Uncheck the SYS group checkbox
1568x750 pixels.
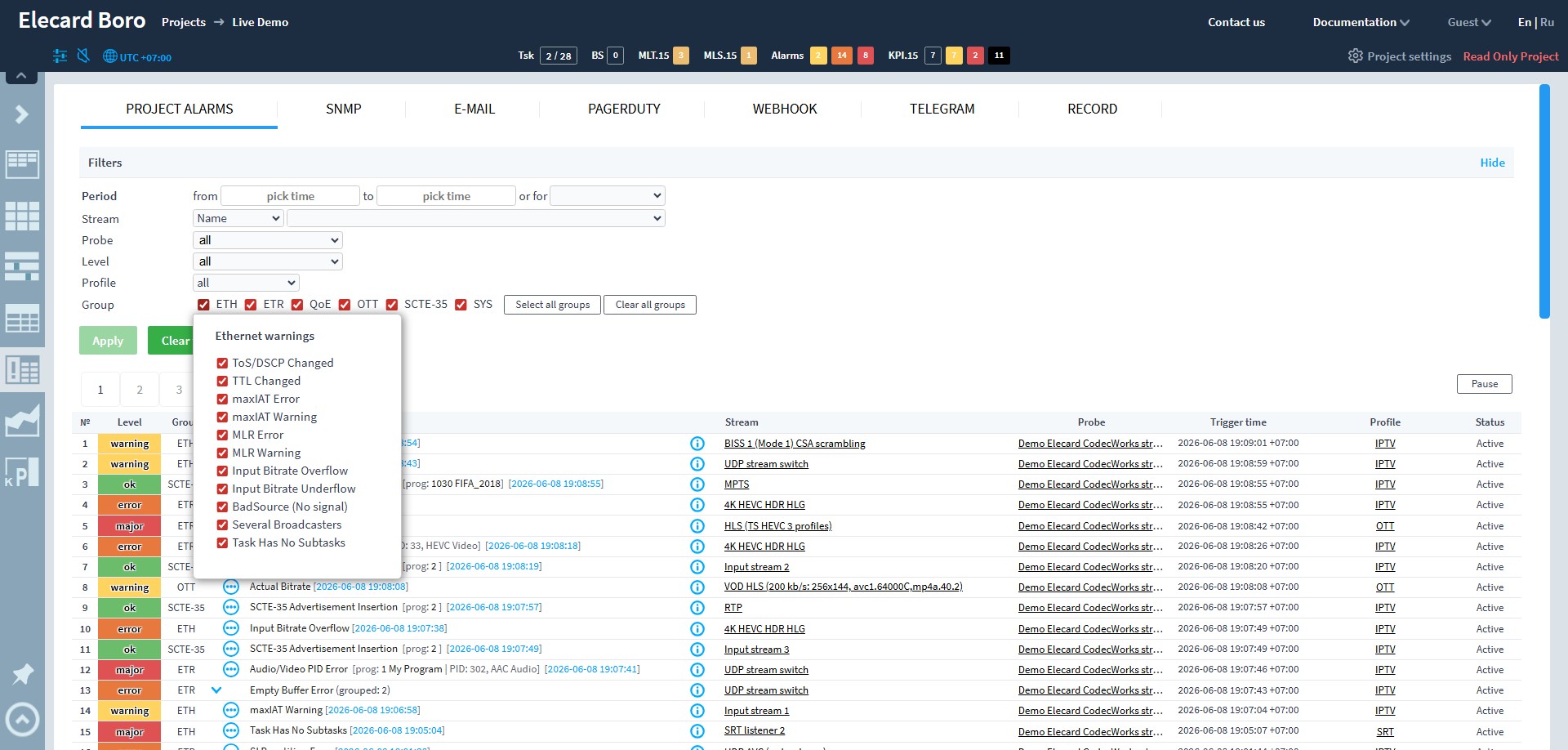461,305
